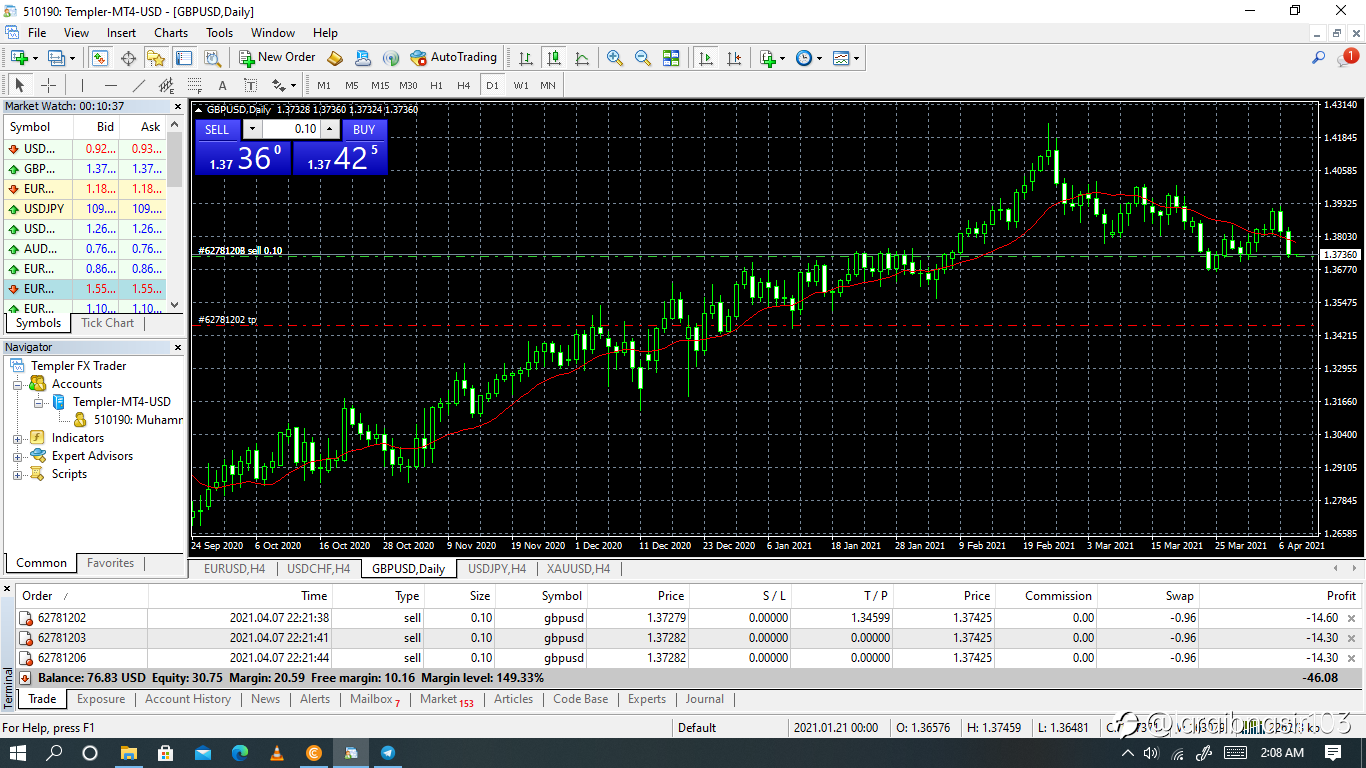Open the Windows Start menu
1366x768 pixels.
[18, 753]
